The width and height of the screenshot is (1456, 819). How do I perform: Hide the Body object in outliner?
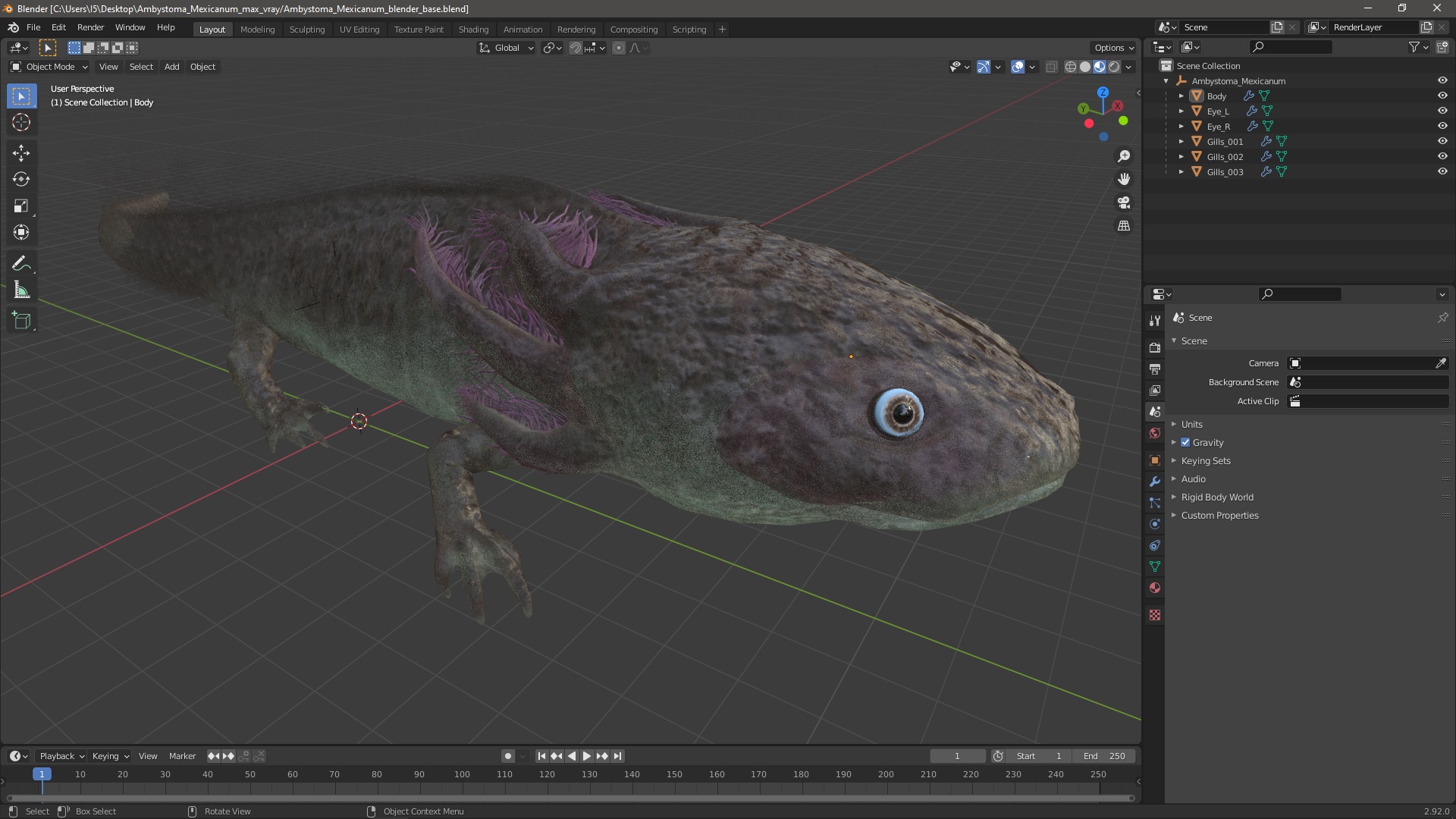tap(1442, 96)
